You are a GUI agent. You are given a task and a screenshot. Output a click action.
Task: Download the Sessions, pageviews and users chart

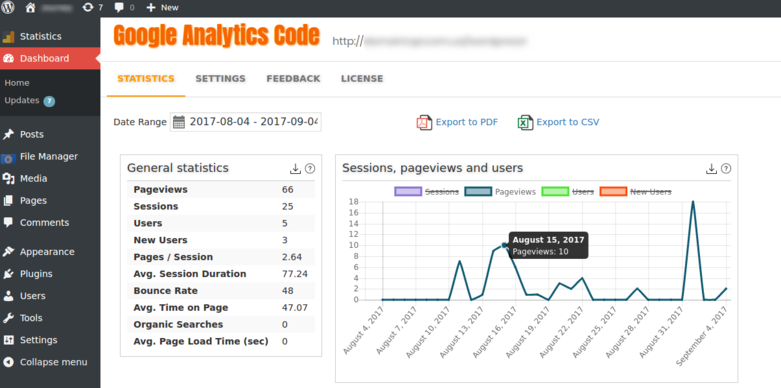[x=711, y=168]
